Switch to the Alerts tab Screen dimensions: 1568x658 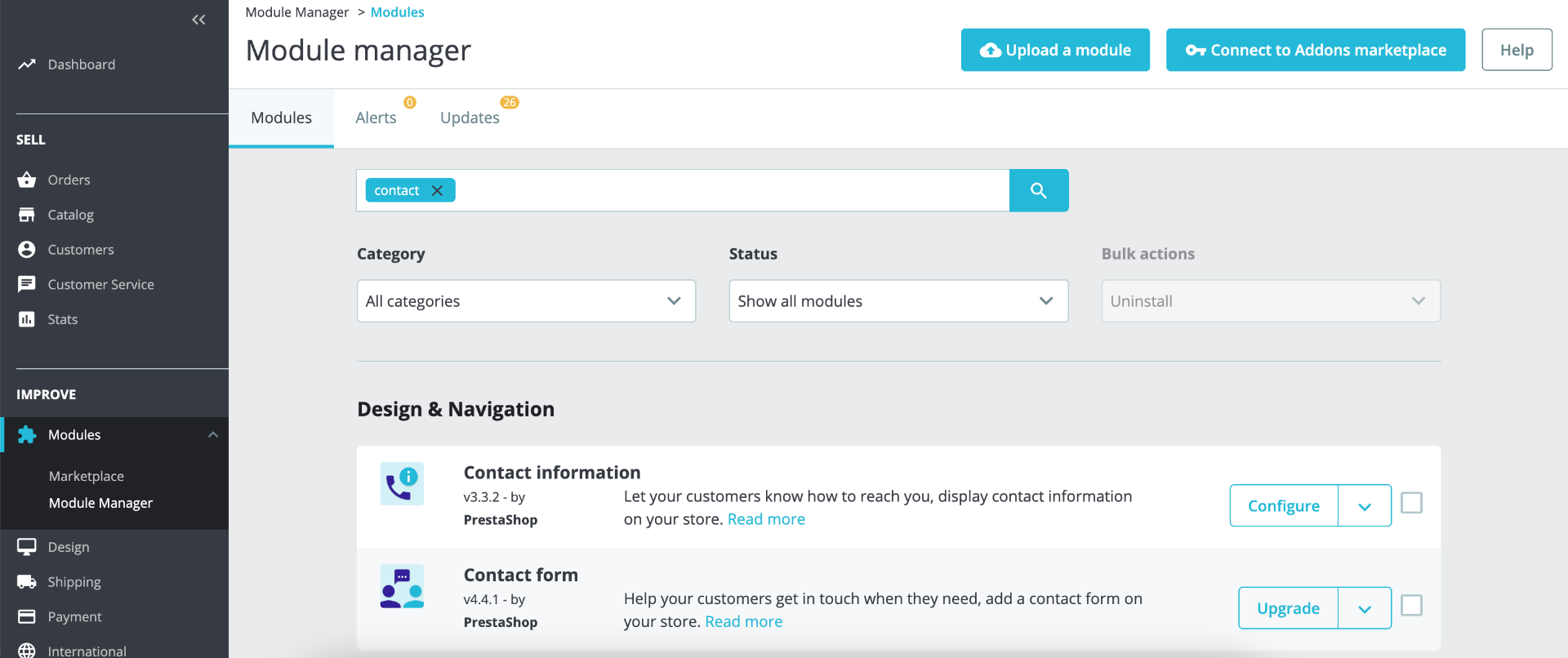[x=376, y=118]
